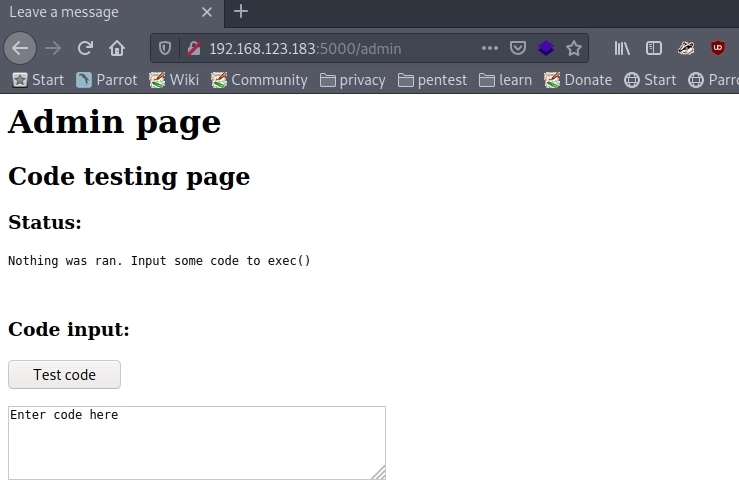Open the Library panel icon
The width and height of the screenshot is (739, 502).
point(622,48)
